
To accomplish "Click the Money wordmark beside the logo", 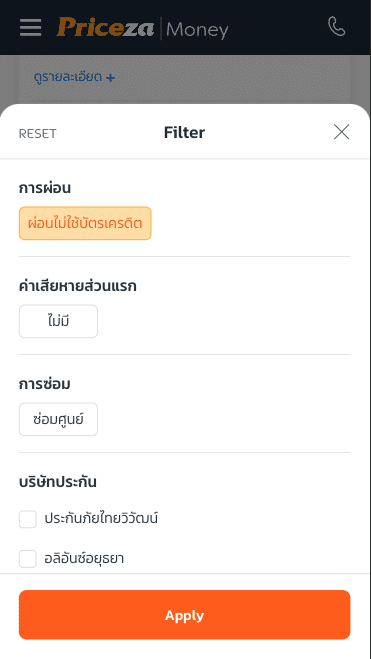I will click(197, 30).
